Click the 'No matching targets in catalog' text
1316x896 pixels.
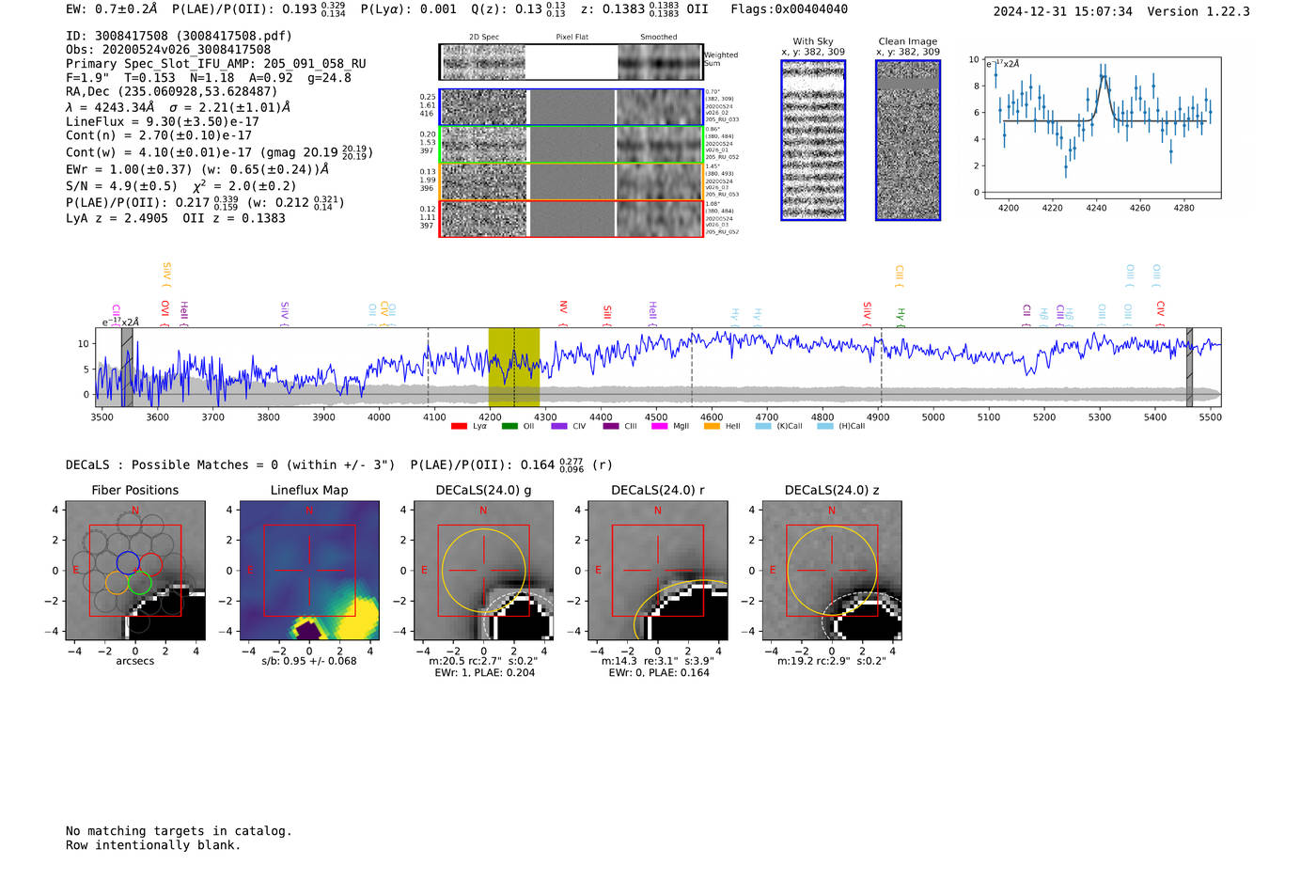point(179,831)
